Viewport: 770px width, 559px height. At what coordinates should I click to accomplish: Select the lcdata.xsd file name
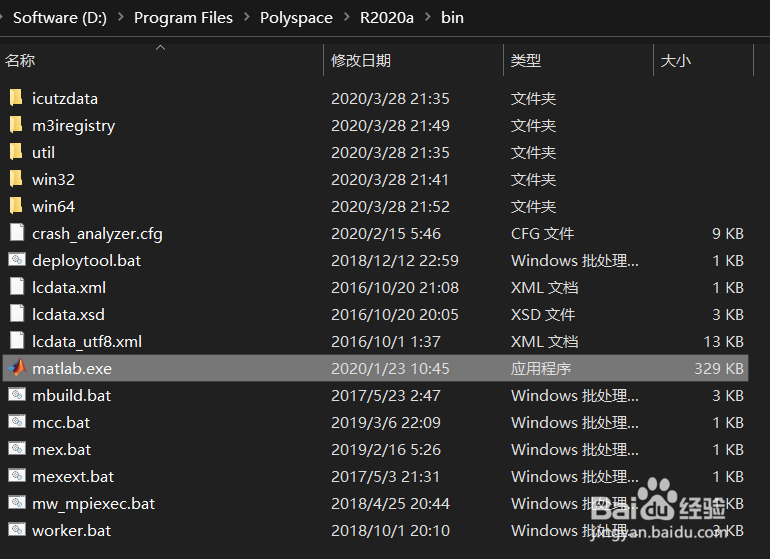68,314
